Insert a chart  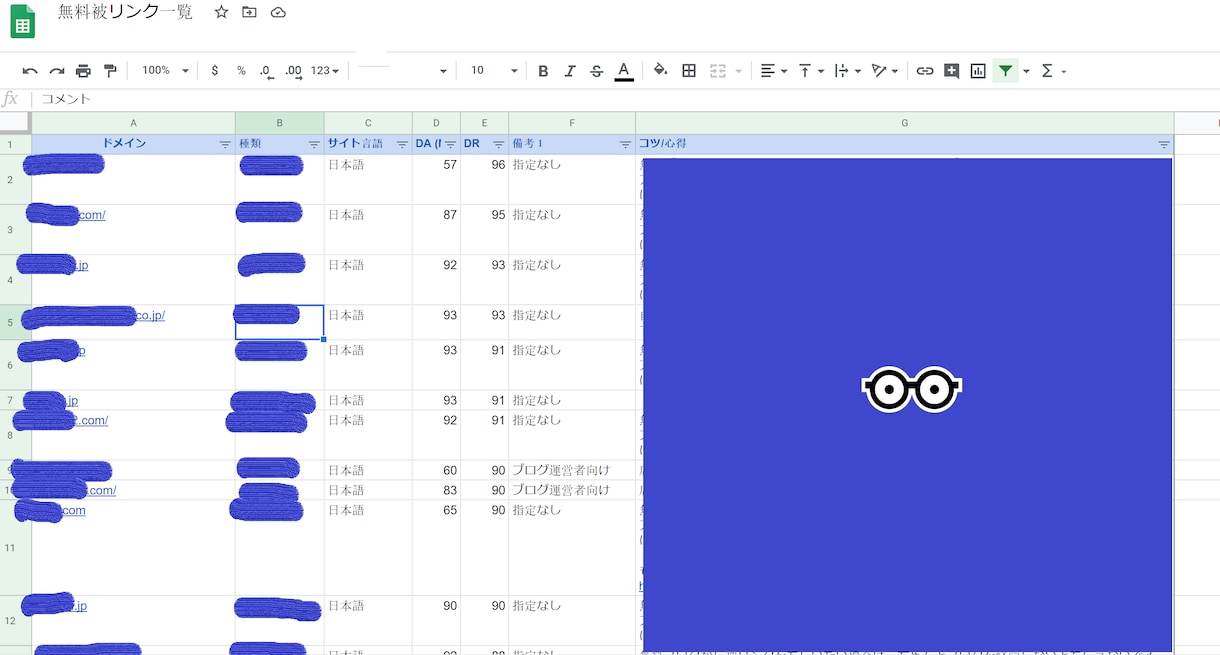pos(978,71)
